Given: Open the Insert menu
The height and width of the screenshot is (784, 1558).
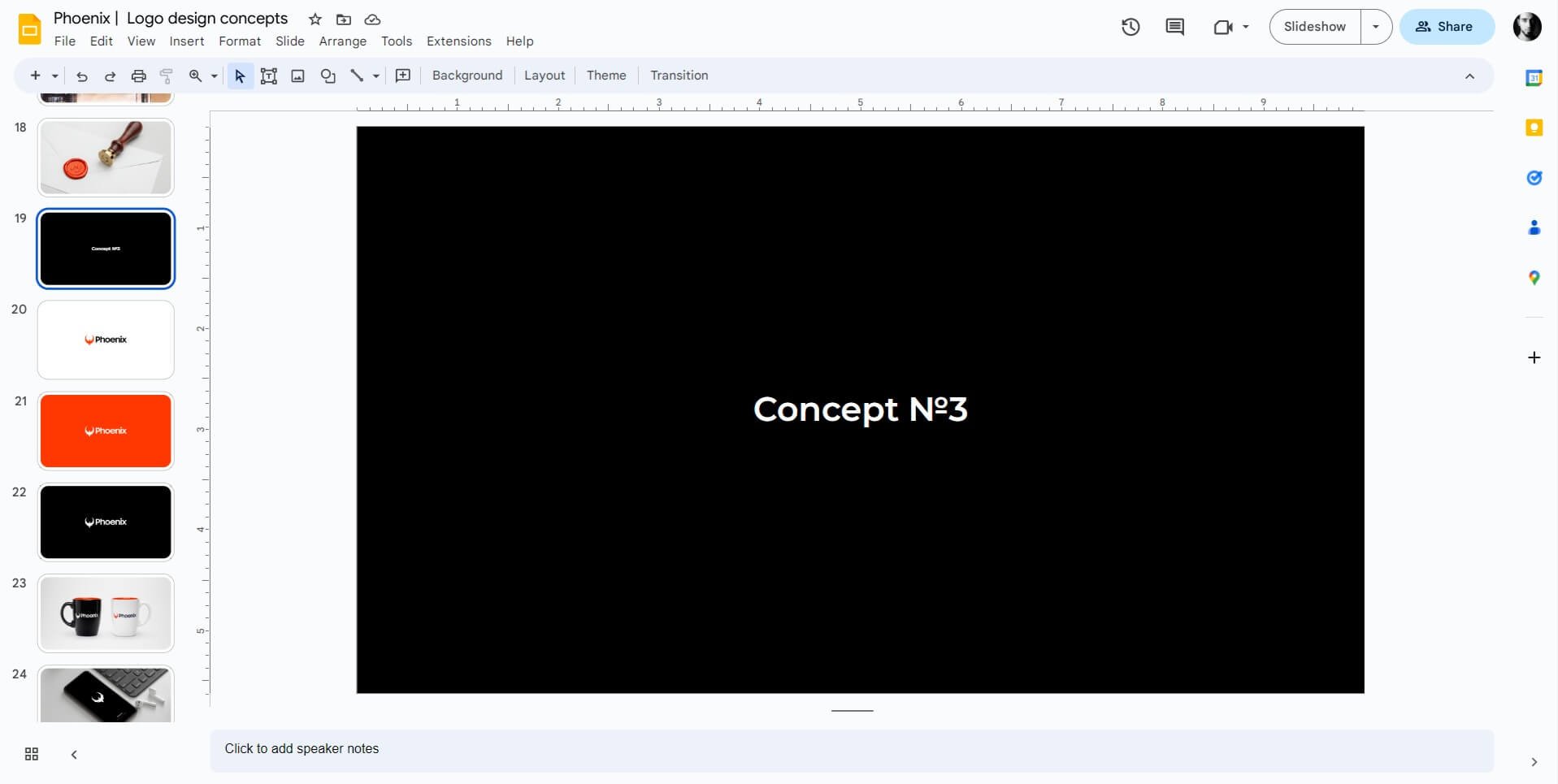Looking at the screenshot, I should point(186,41).
